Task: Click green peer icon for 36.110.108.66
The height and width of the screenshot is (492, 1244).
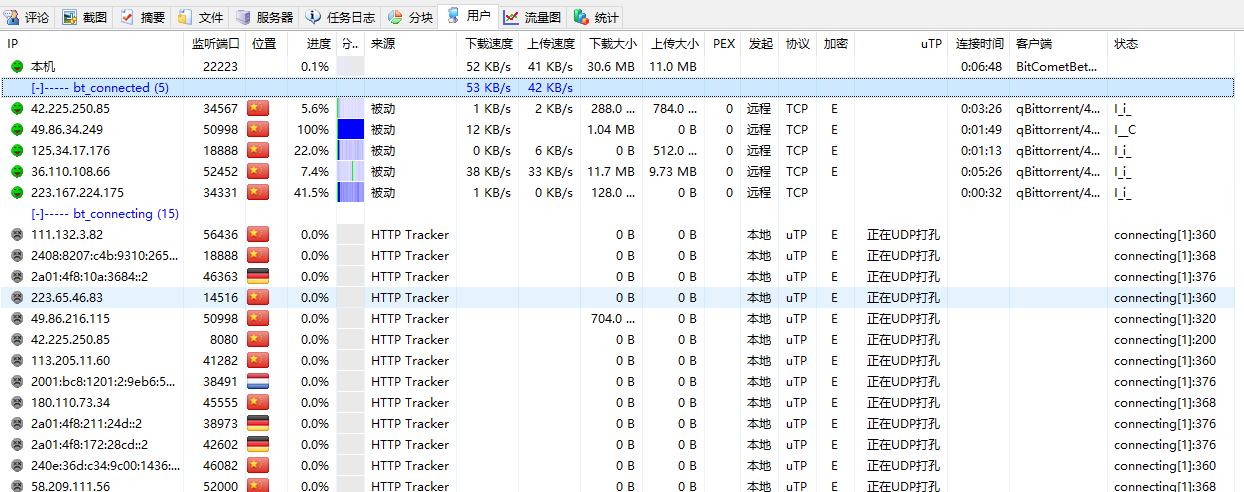Action: [x=17, y=171]
